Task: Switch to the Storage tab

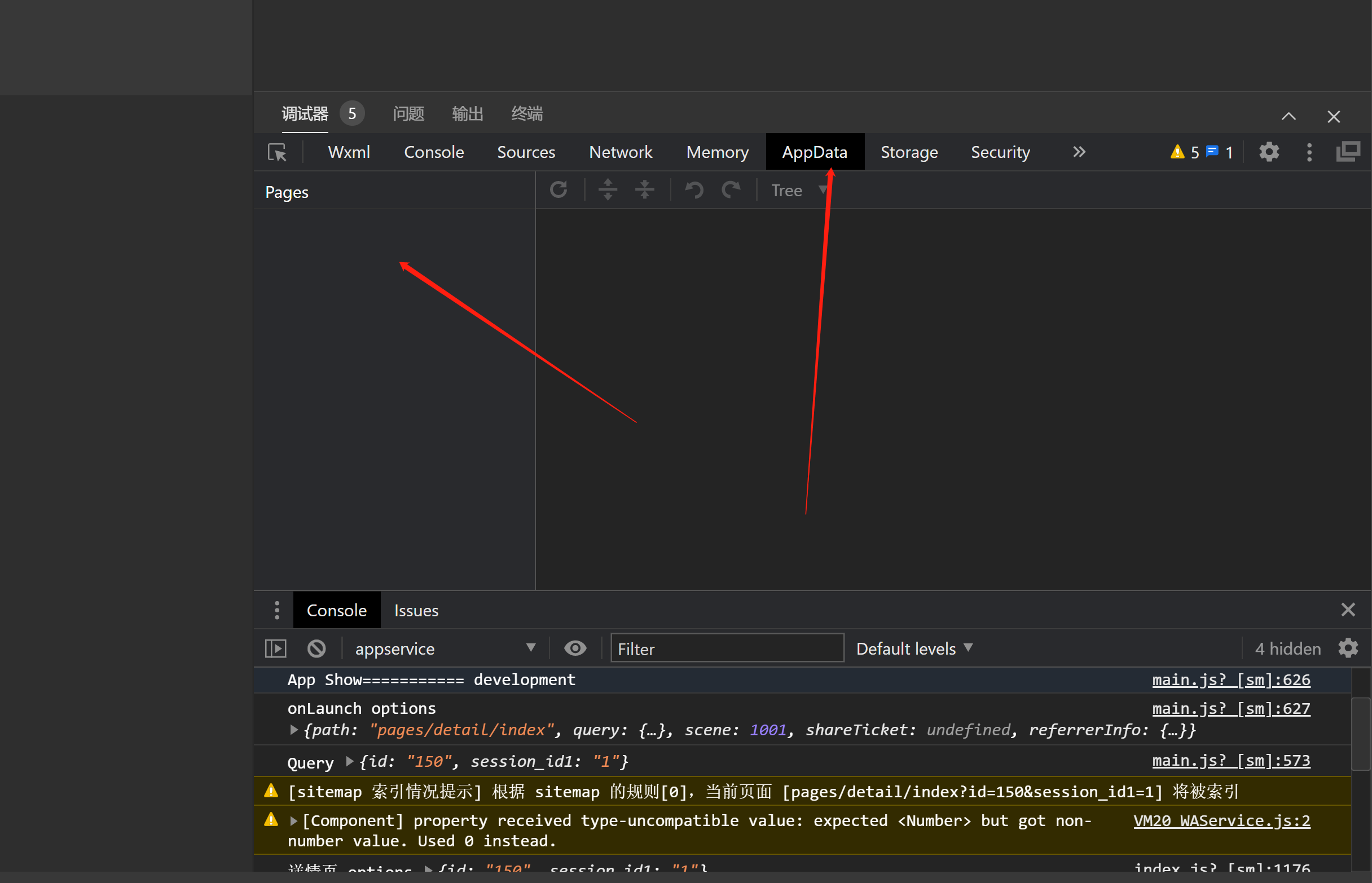Action: pyautogui.click(x=908, y=152)
